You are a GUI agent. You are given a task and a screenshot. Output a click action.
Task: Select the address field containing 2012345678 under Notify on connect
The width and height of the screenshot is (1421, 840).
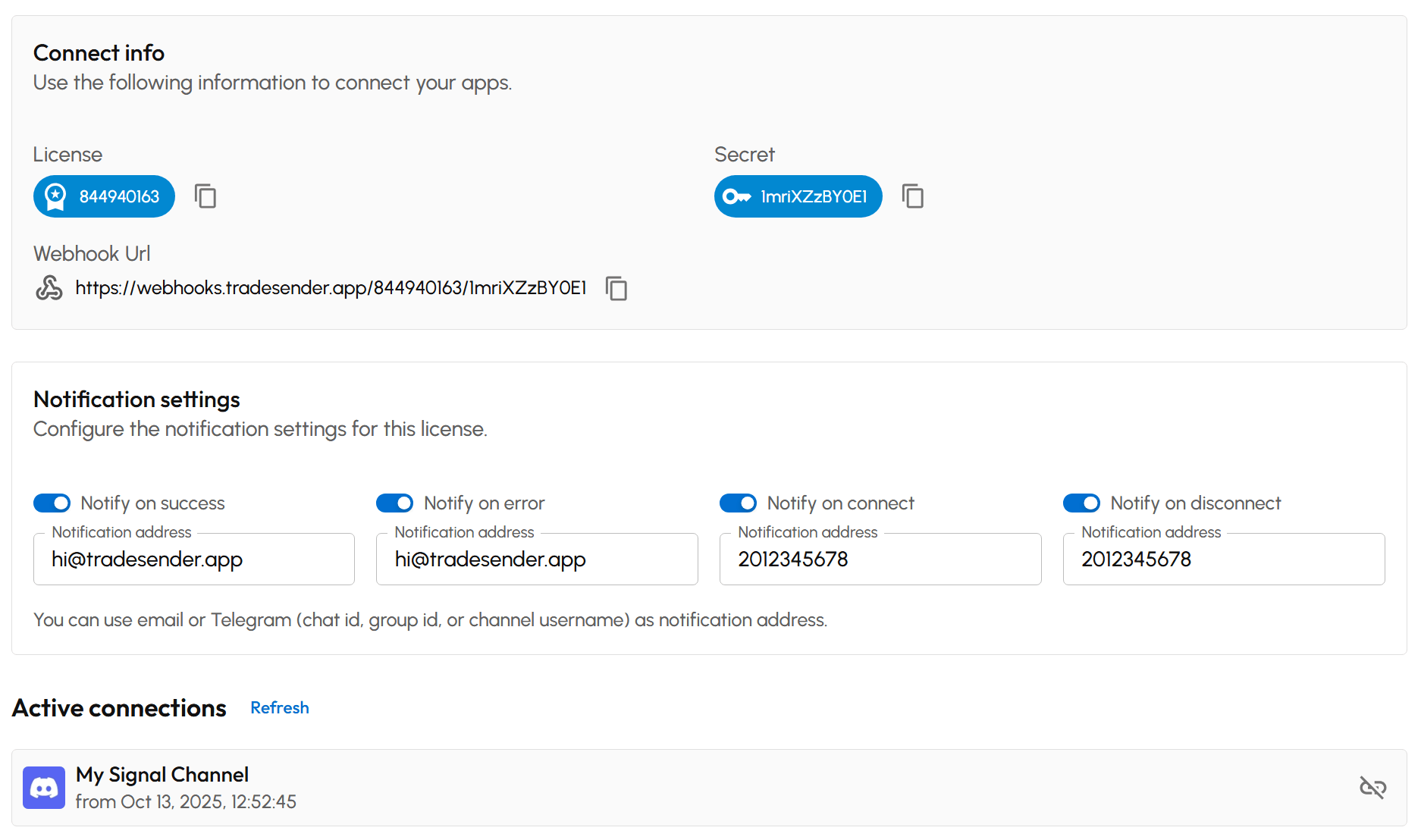880,559
